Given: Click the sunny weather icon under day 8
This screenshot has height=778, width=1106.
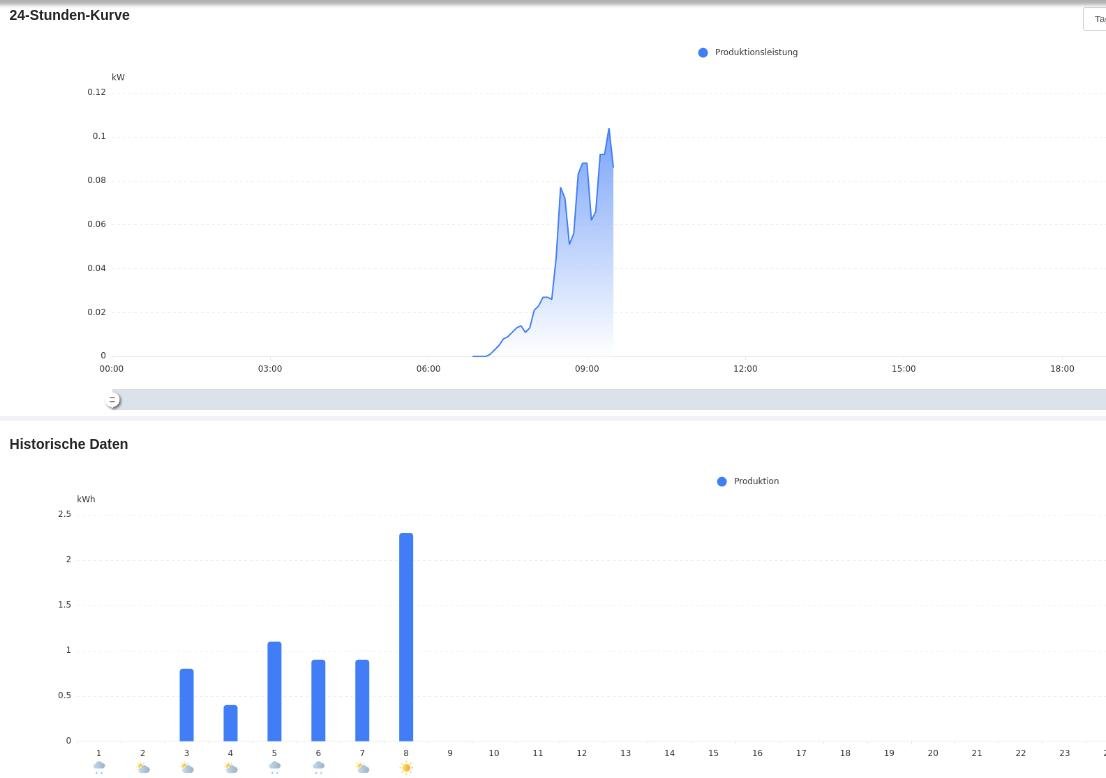Looking at the screenshot, I should pyautogui.click(x=406, y=768).
